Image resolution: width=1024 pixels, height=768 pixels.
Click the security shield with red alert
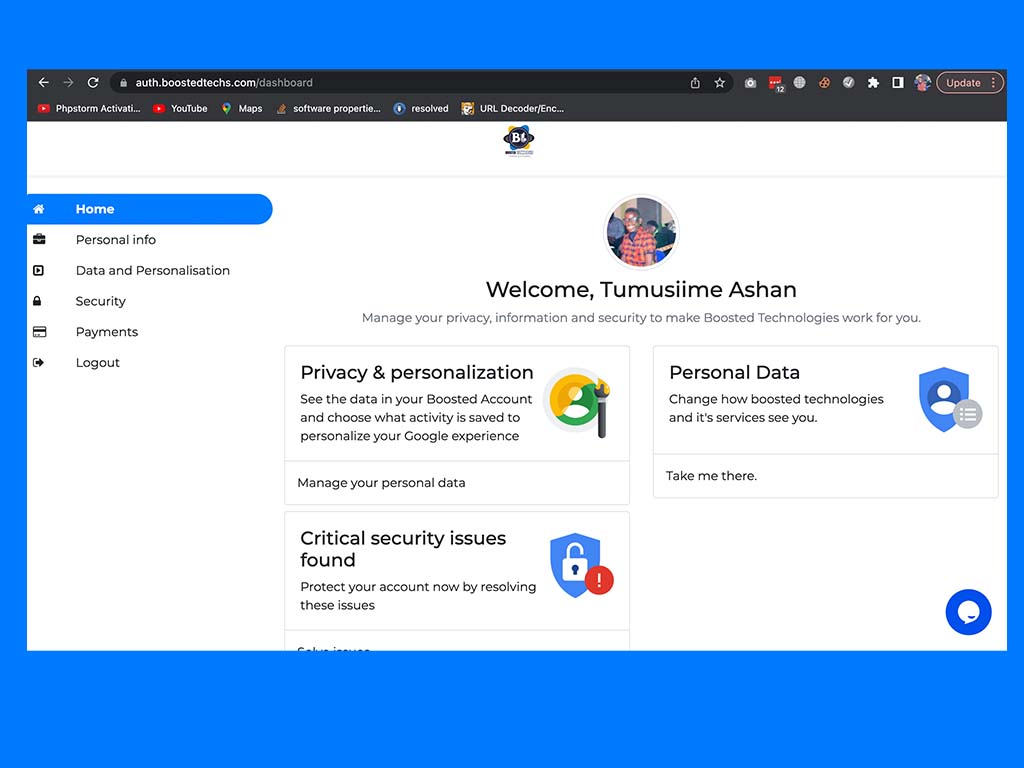coord(581,565)
